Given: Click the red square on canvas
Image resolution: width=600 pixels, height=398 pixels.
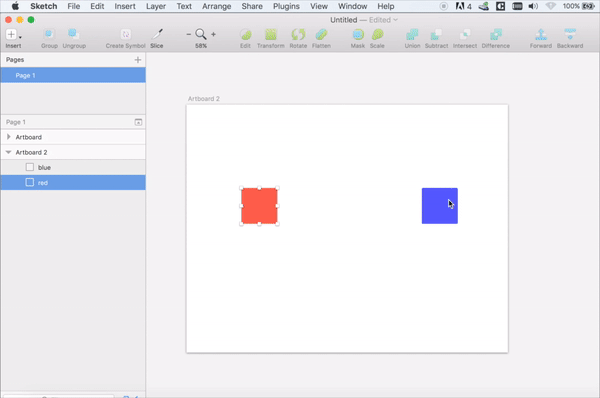Looking at the screenshot, I should 259,206.
